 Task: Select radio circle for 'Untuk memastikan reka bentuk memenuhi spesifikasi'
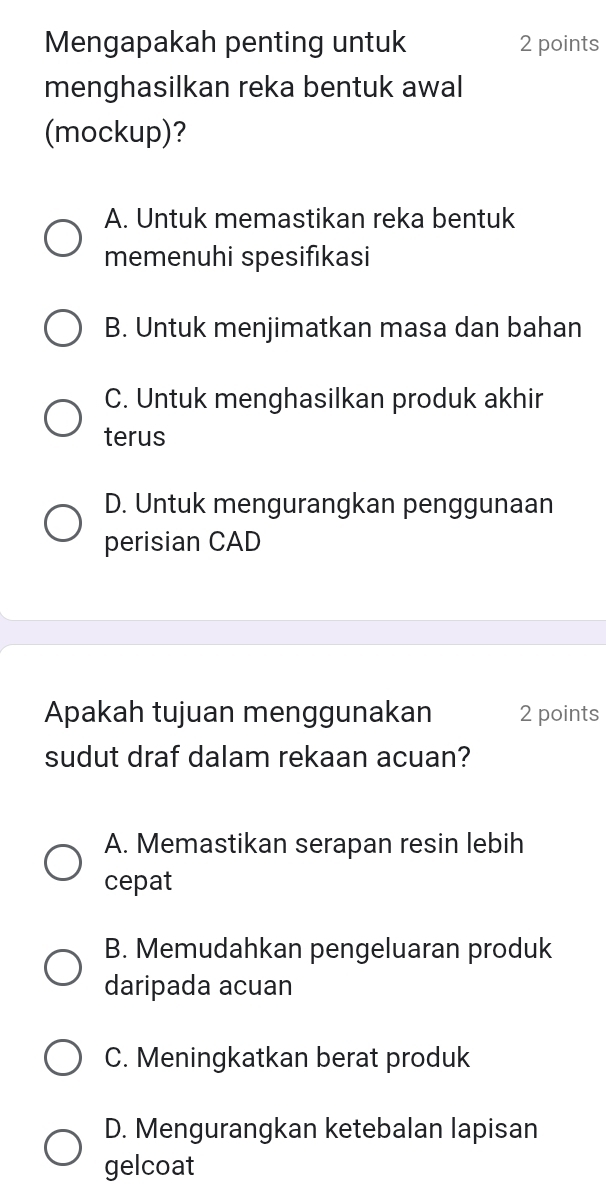coord(62,238)
